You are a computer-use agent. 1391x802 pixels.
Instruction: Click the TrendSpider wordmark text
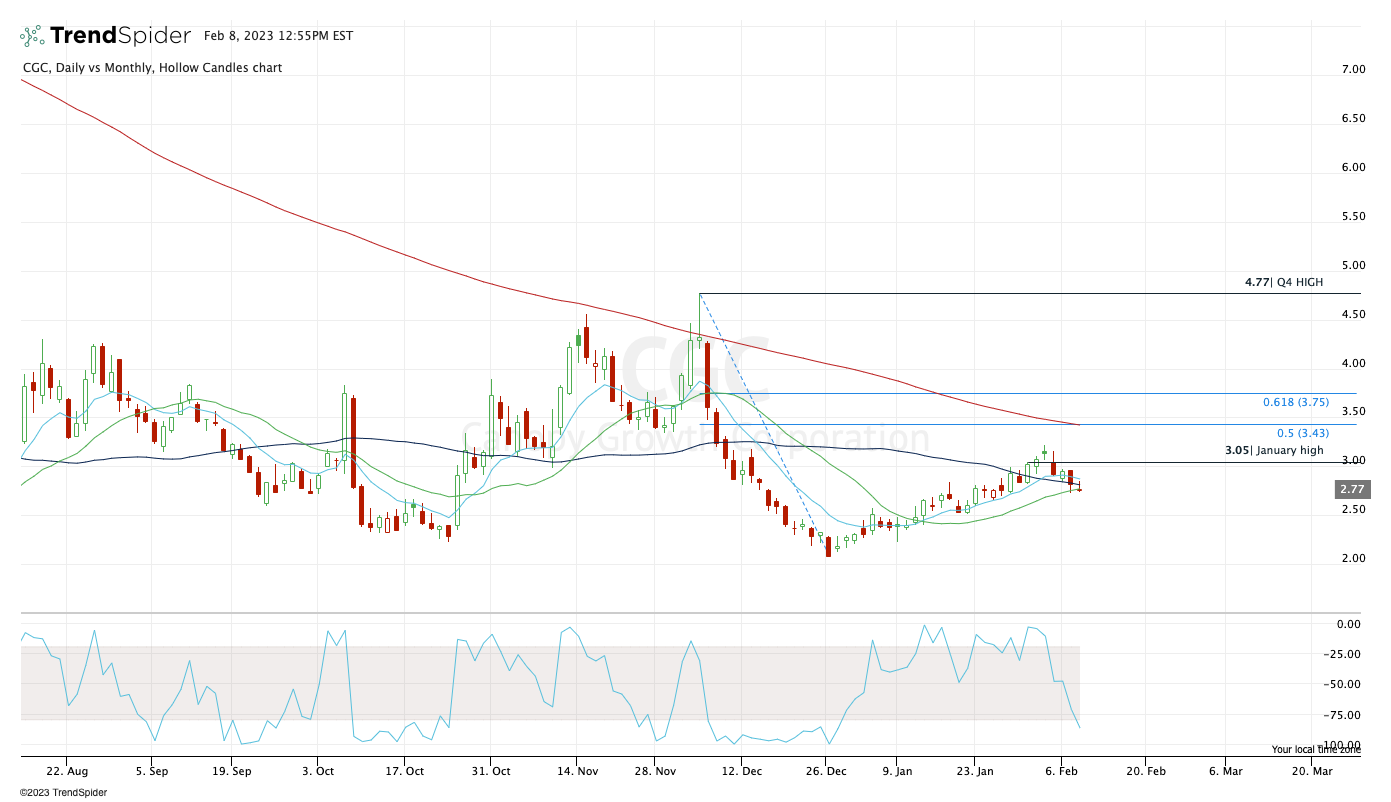[120, 36]
